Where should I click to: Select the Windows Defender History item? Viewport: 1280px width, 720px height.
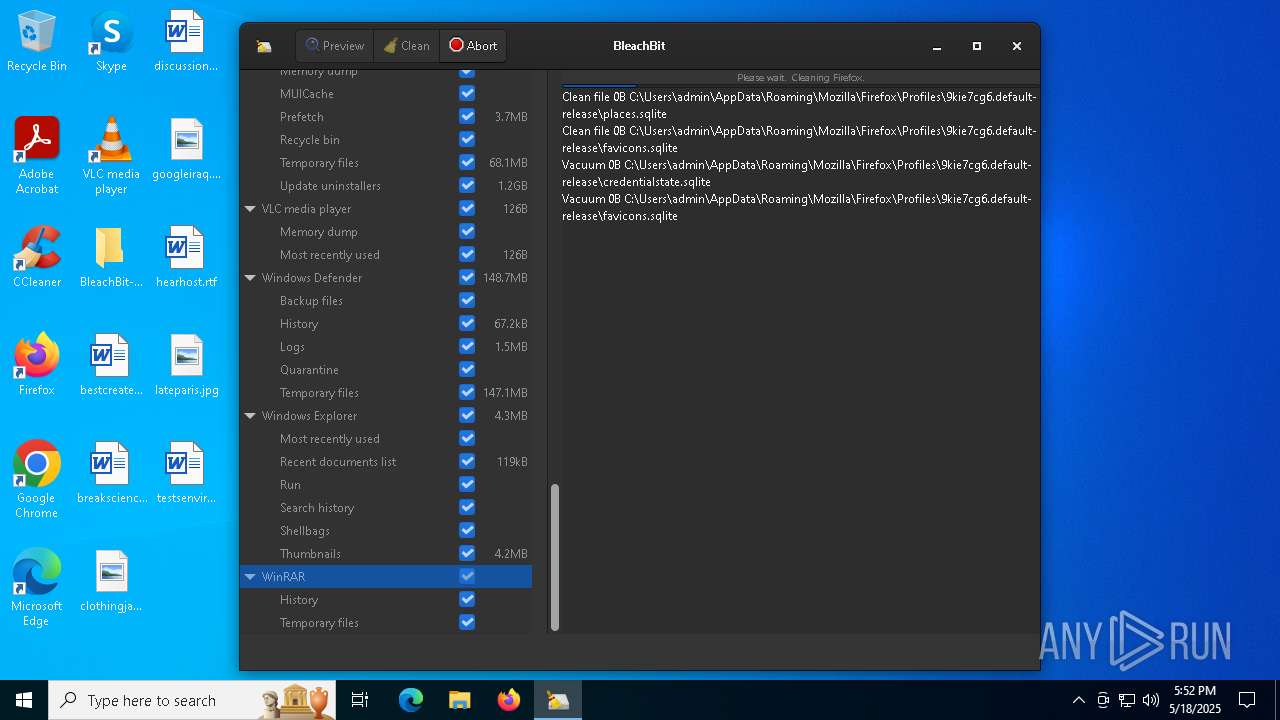tap(299, 324)
